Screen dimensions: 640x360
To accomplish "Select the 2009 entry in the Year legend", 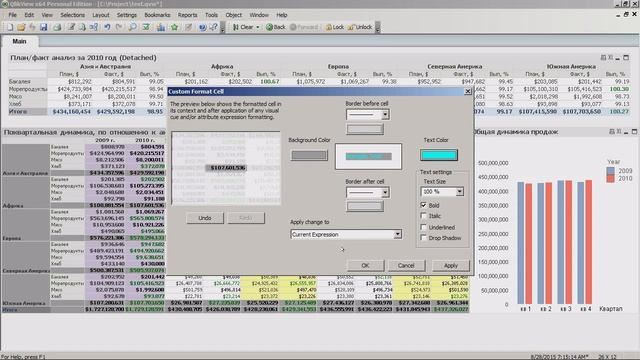I will pos(620,171).
